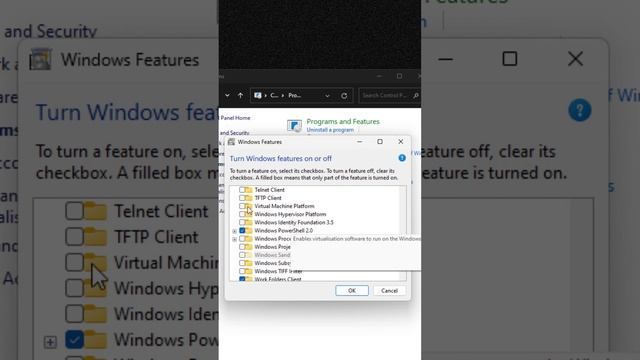Image resolution: width=640 pixels, height=360 pixels.
Task: Select 'Telnet Client' text in the center dialog
Action: tap(269, 190)
